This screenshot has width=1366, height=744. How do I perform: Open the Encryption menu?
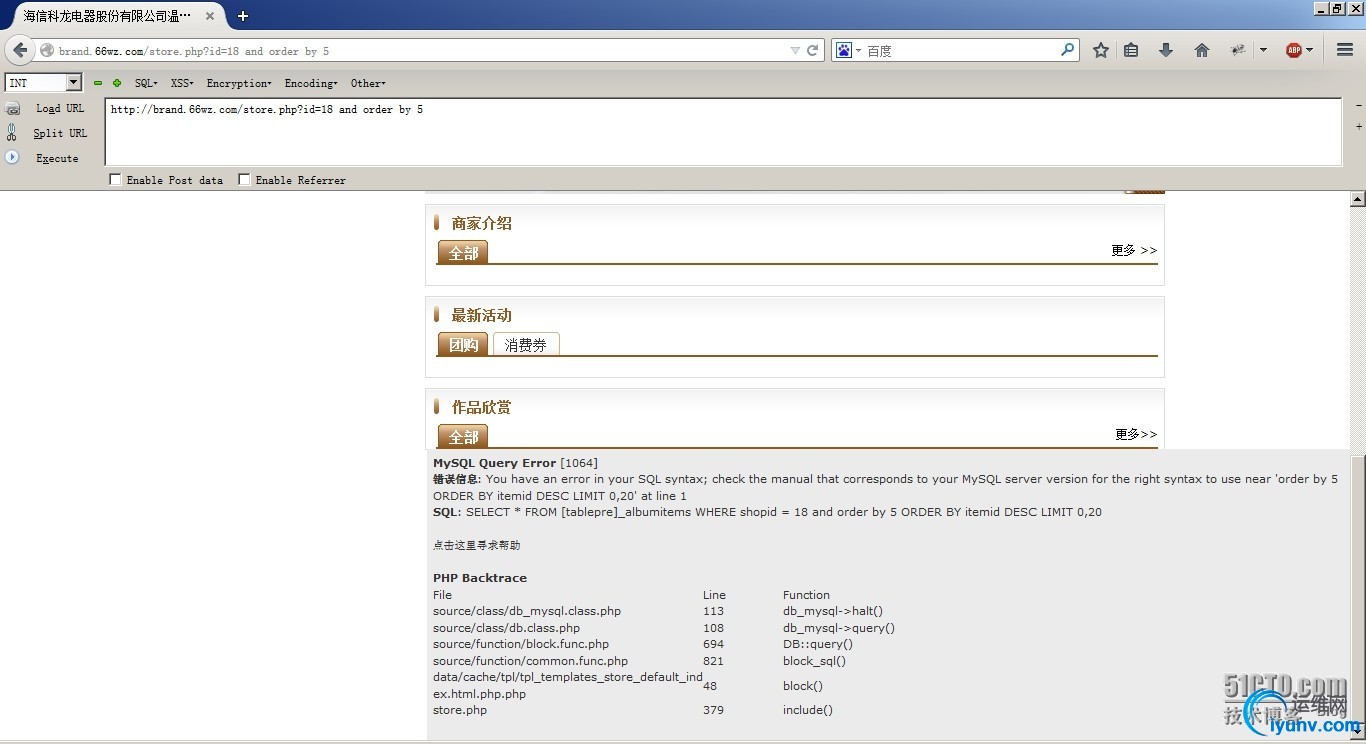click(239, 83)
